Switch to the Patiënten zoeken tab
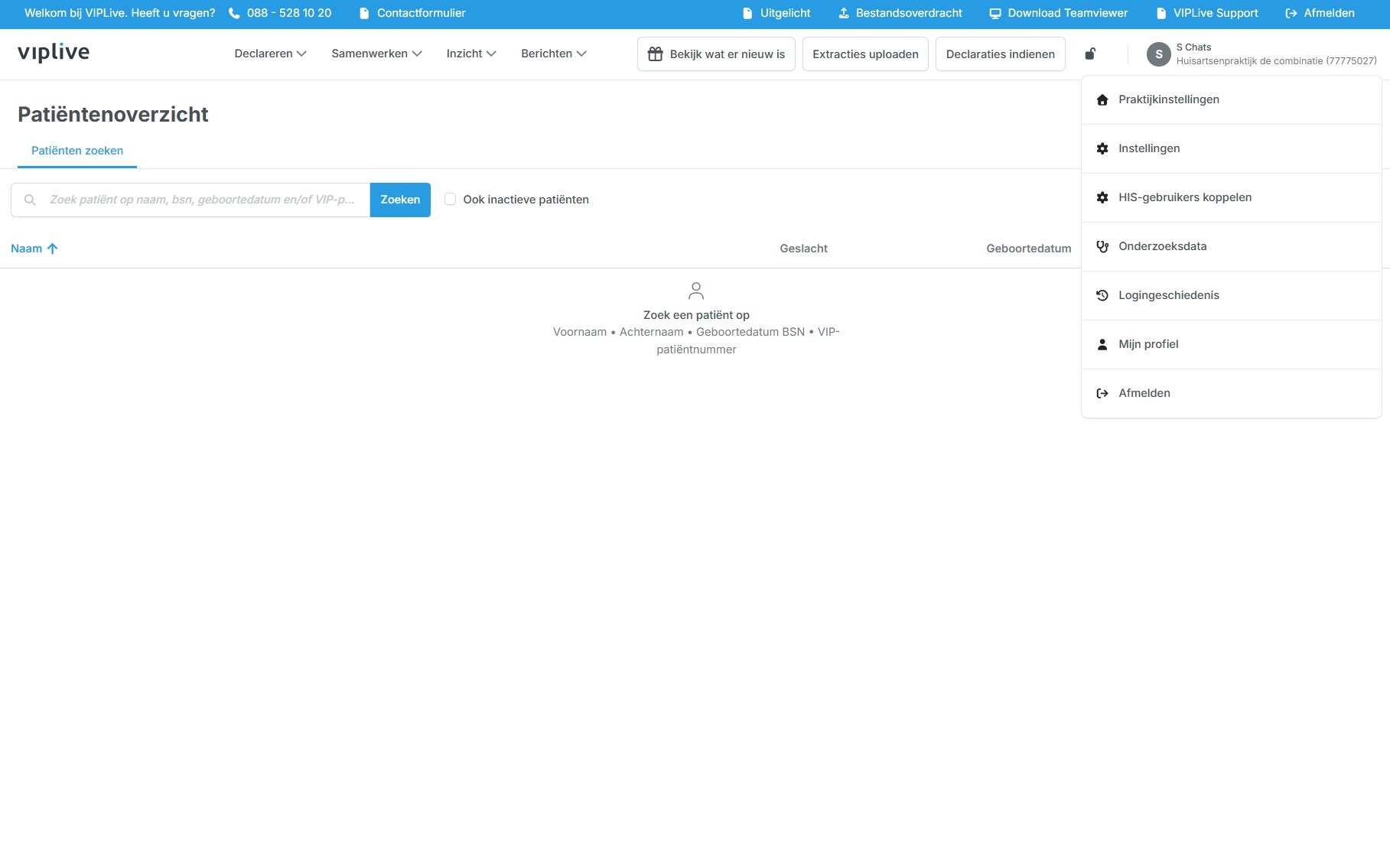 tap(77, 151)
